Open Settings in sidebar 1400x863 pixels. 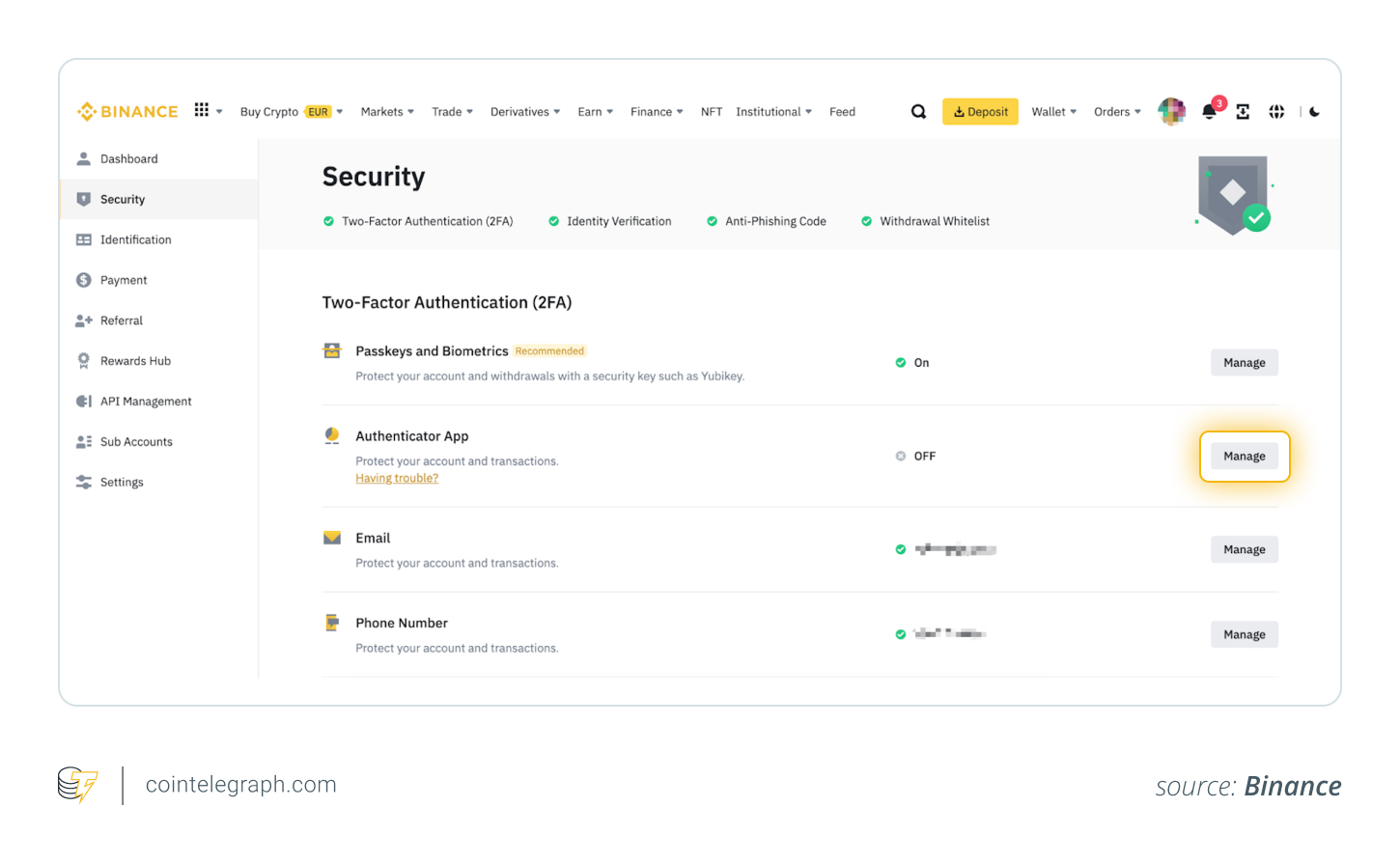pos(158,483)
